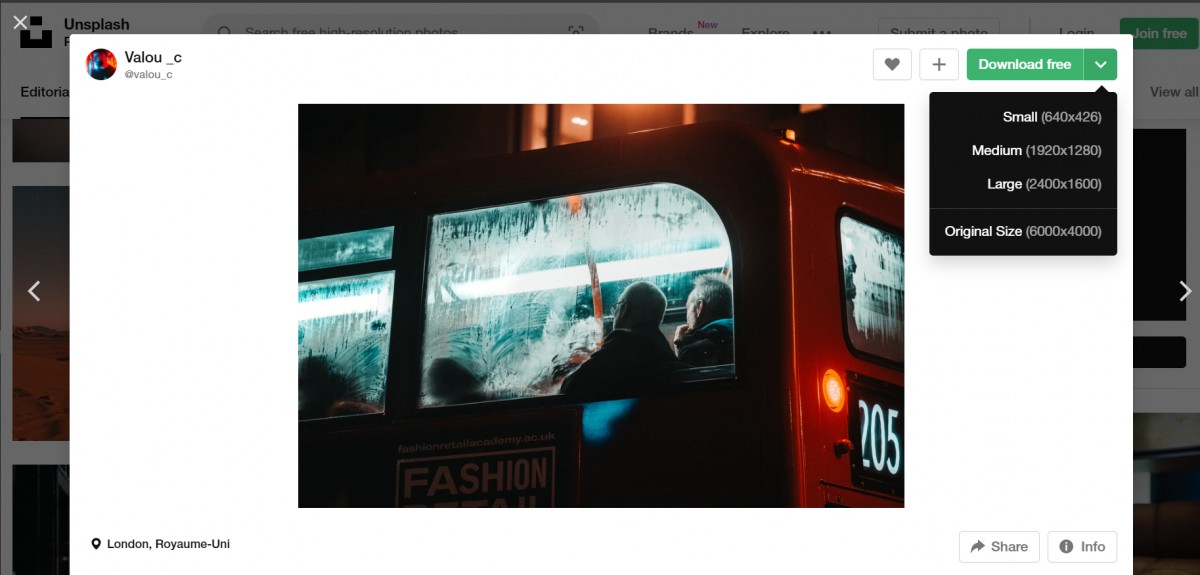
Task: Open the Unsplash logo home link
Action: click(x=36, y=33)
